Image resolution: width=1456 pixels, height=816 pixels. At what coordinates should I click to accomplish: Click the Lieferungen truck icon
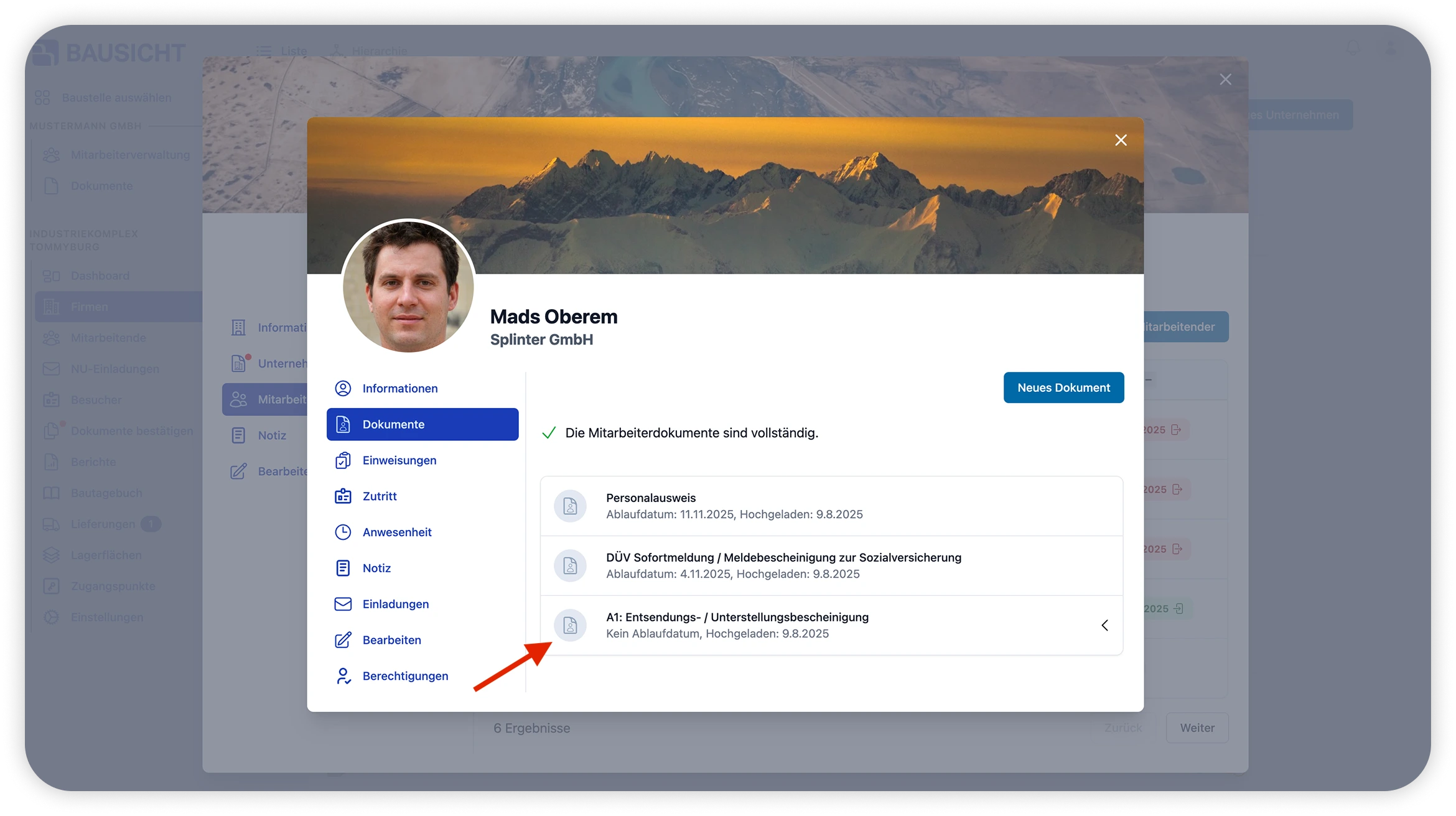coord(51,524)
